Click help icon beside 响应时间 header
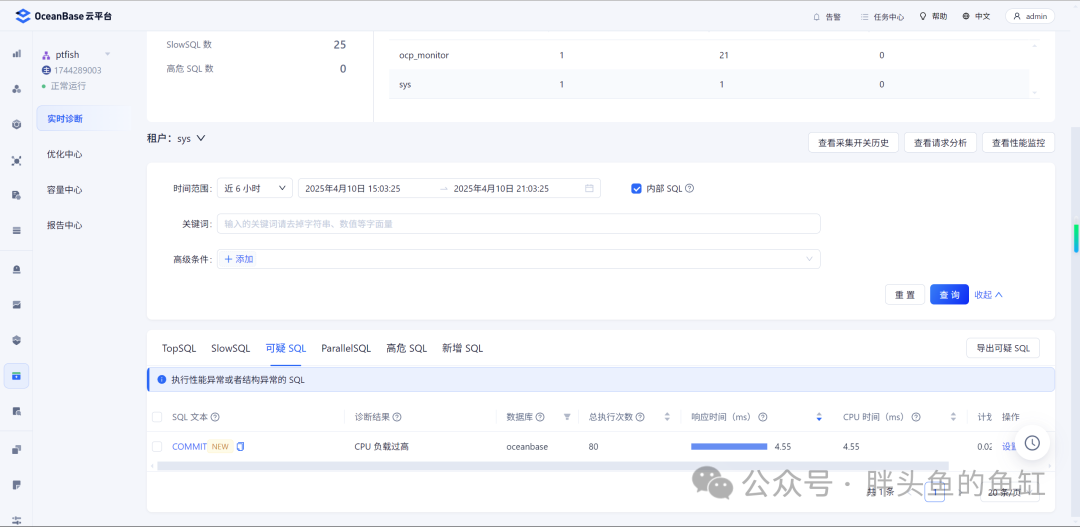 pyautogui.click(x=762, y=417)
